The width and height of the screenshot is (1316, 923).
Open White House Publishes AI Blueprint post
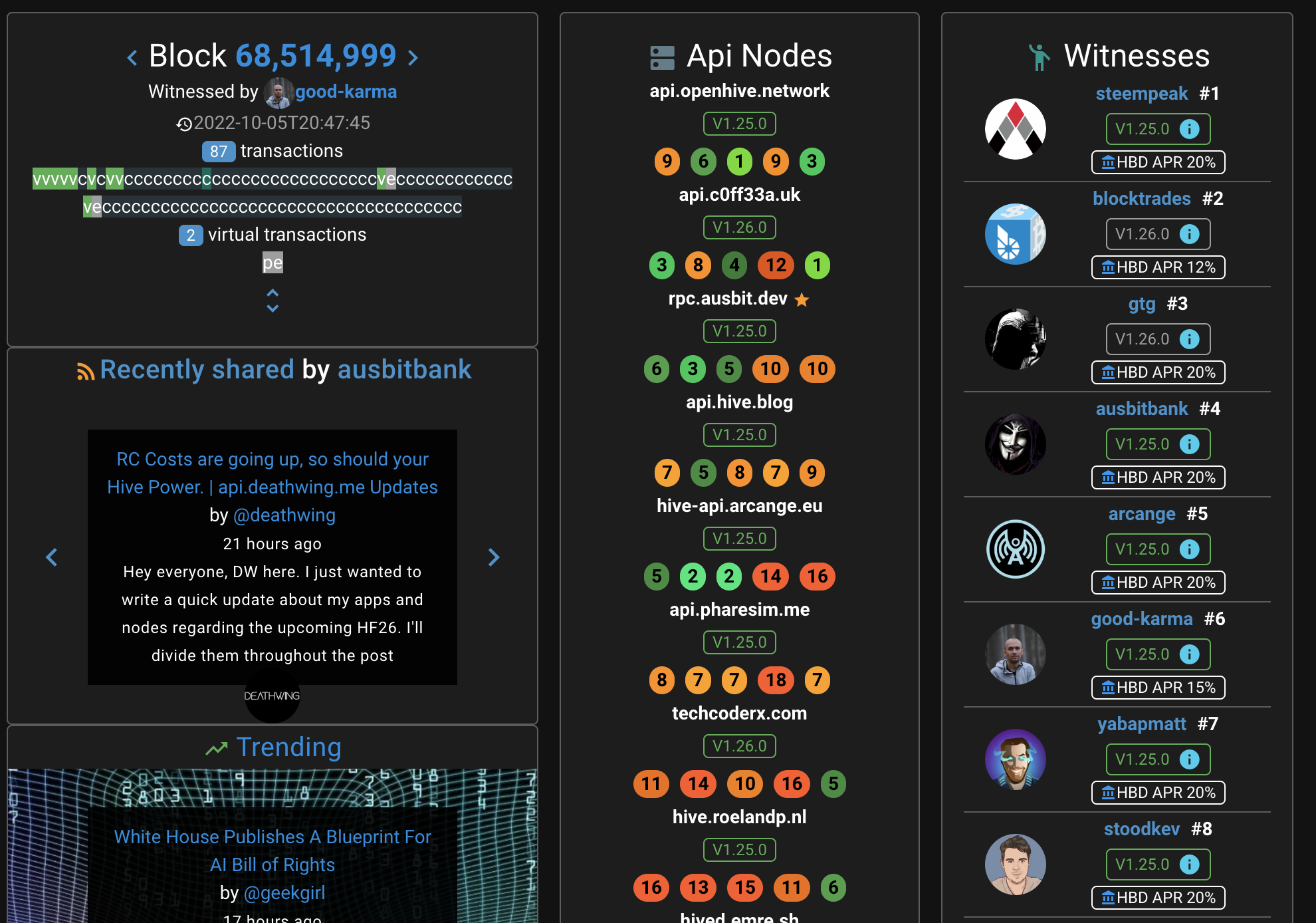[x=273, y=851]
